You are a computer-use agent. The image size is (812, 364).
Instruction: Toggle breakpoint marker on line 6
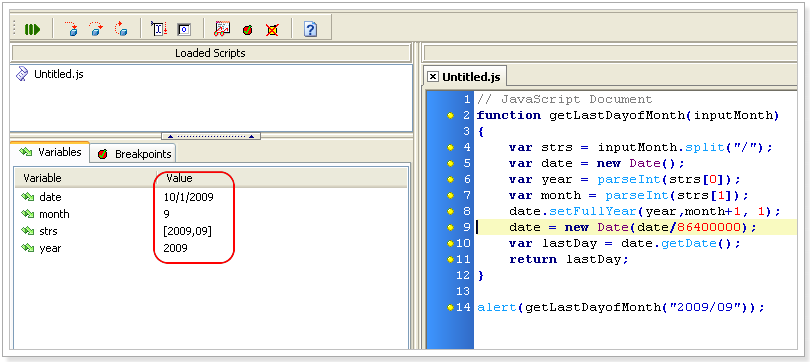[x=451, y=180]
